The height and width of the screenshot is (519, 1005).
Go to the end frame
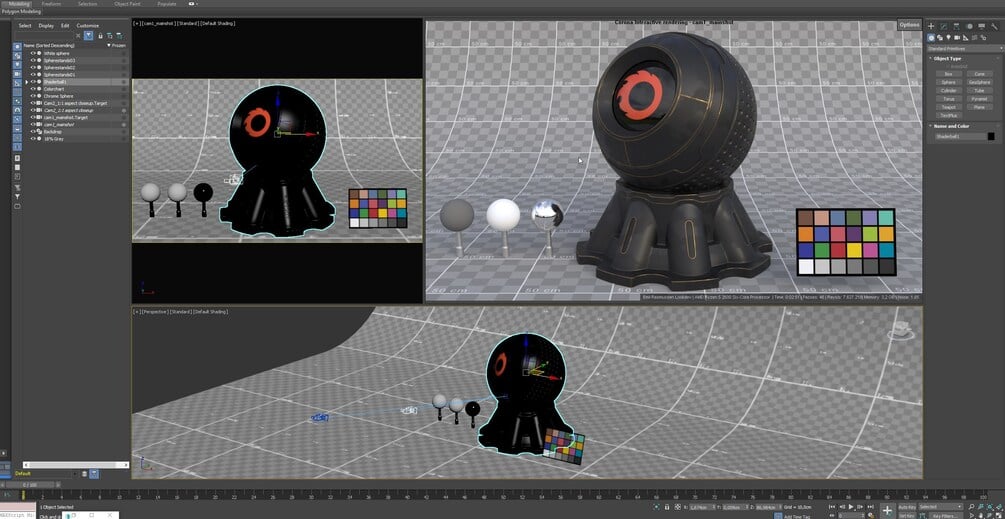(870, 507)
